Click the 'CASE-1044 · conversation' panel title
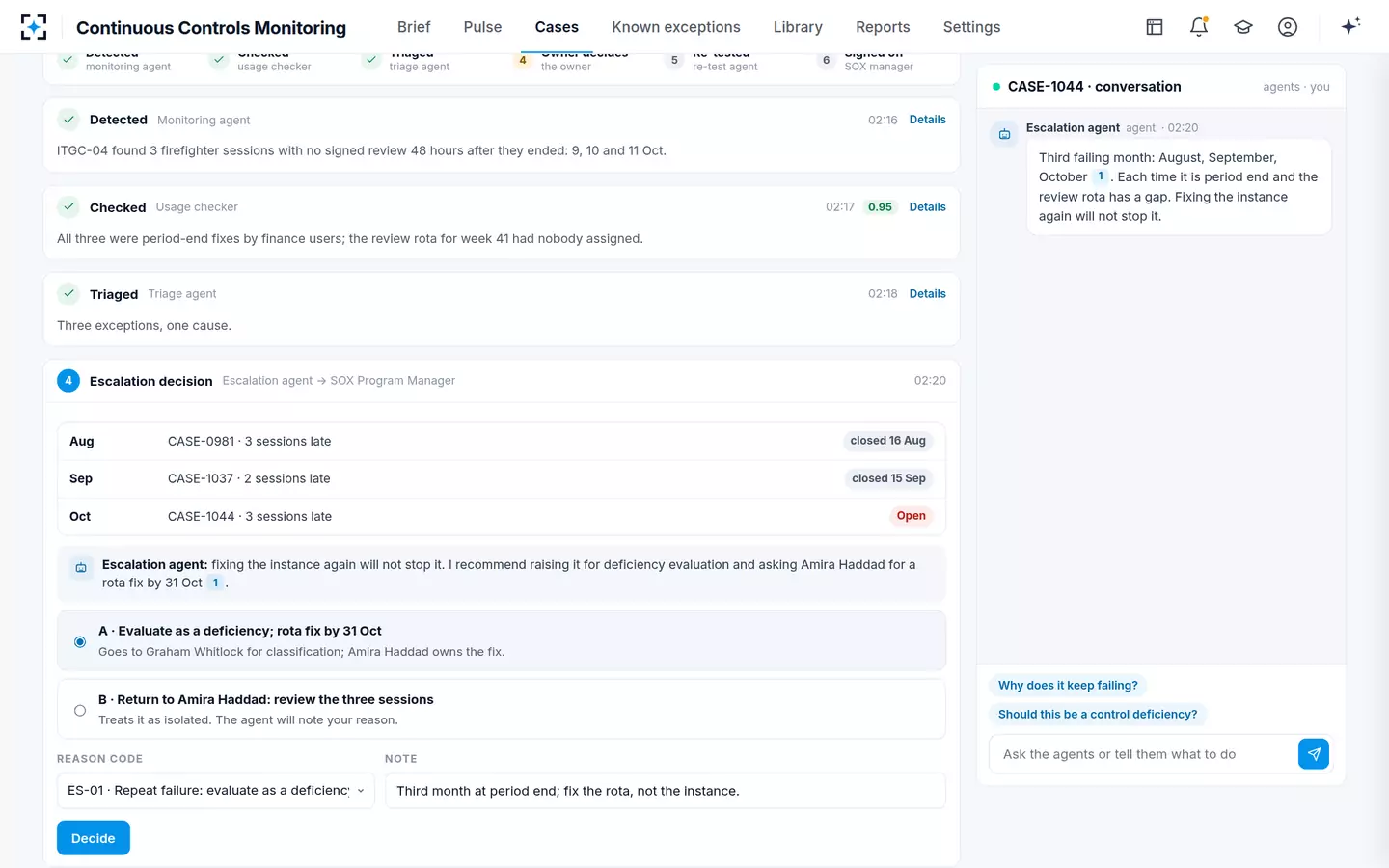 (x=1095, y=87)
